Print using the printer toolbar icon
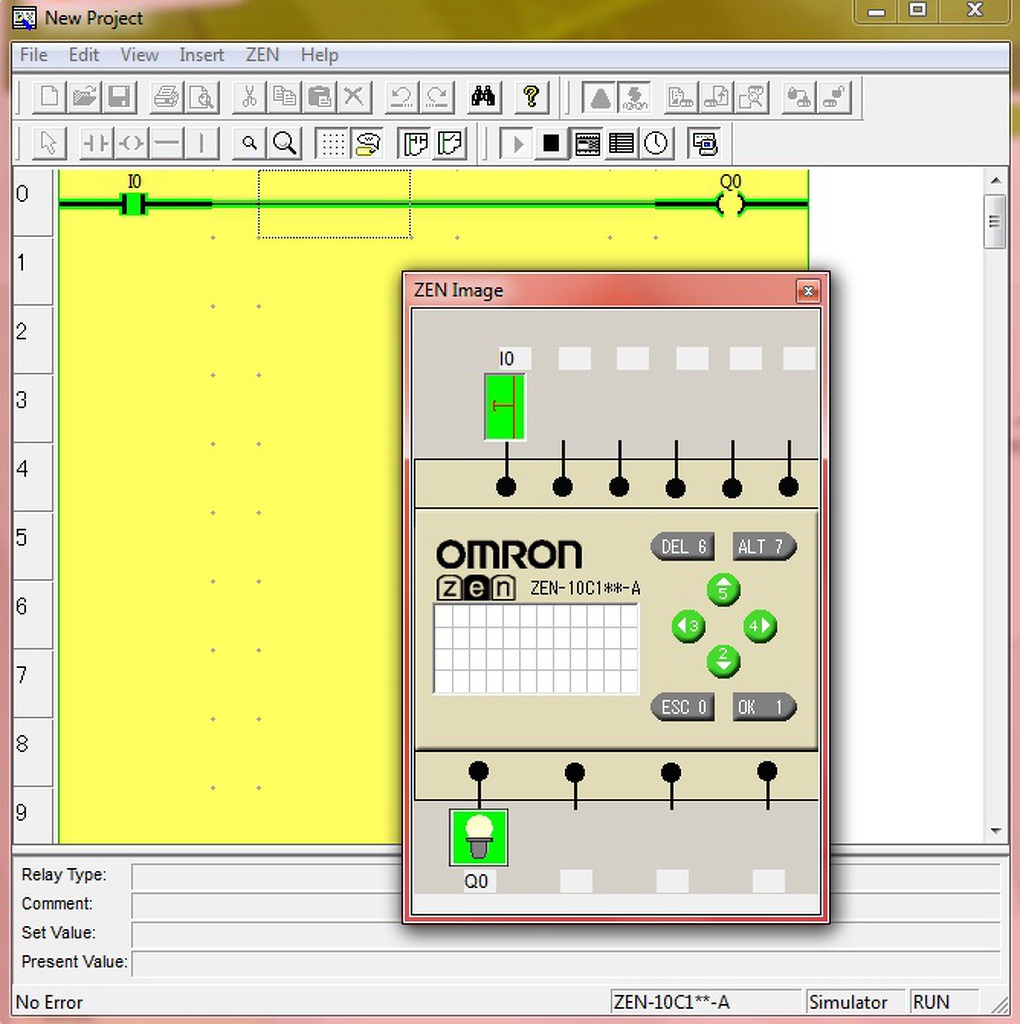This screenshot has height=1024, width=1020. (167, 97)
